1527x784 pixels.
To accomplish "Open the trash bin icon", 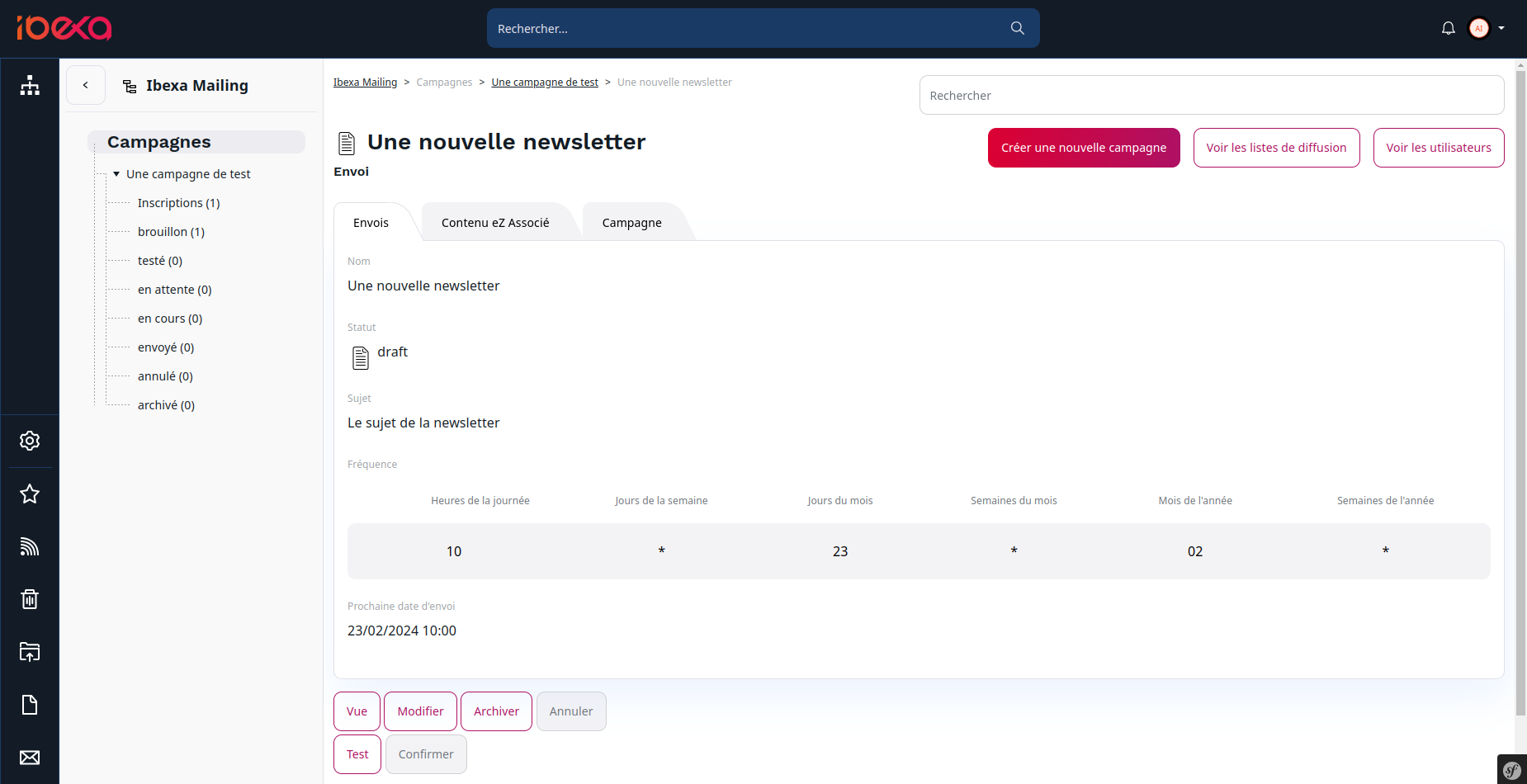I will (30, 599).
